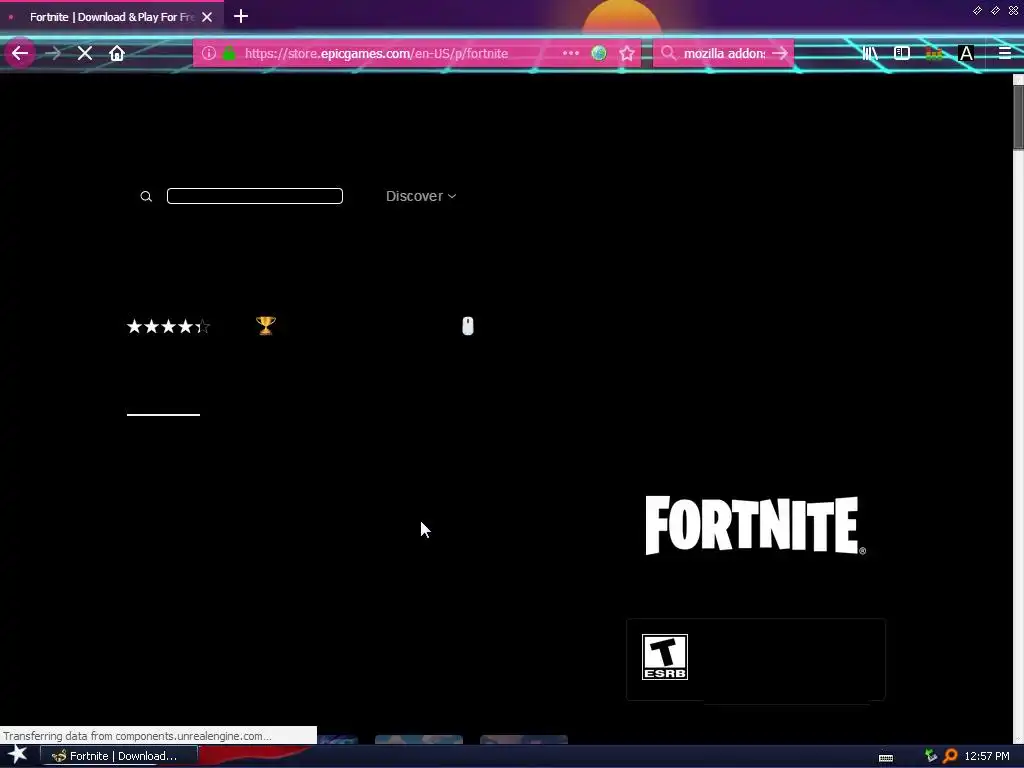Open the hamburger application menu
This screenshot has height=768, width=1024.
point(1005,53)
